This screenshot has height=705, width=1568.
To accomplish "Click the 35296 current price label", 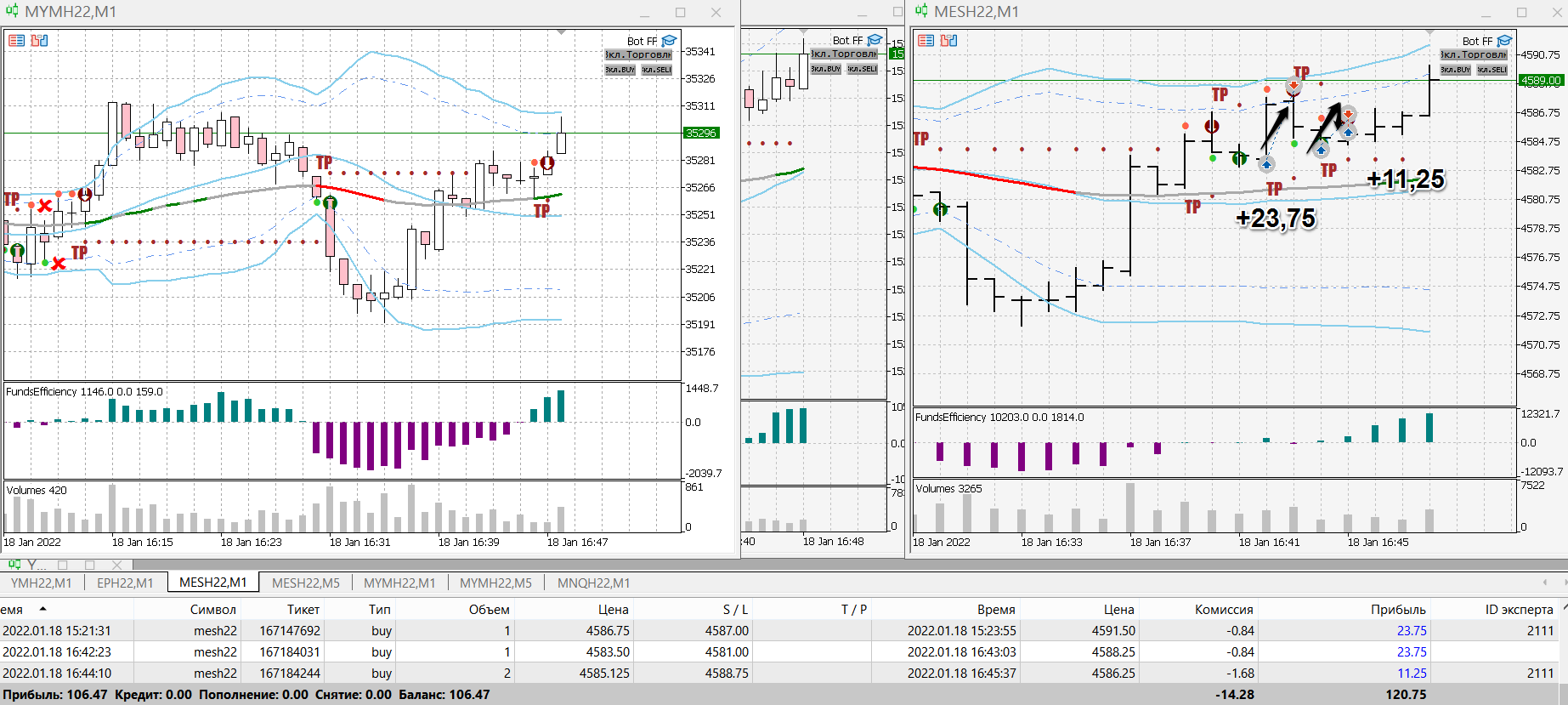I will [701, 133].
